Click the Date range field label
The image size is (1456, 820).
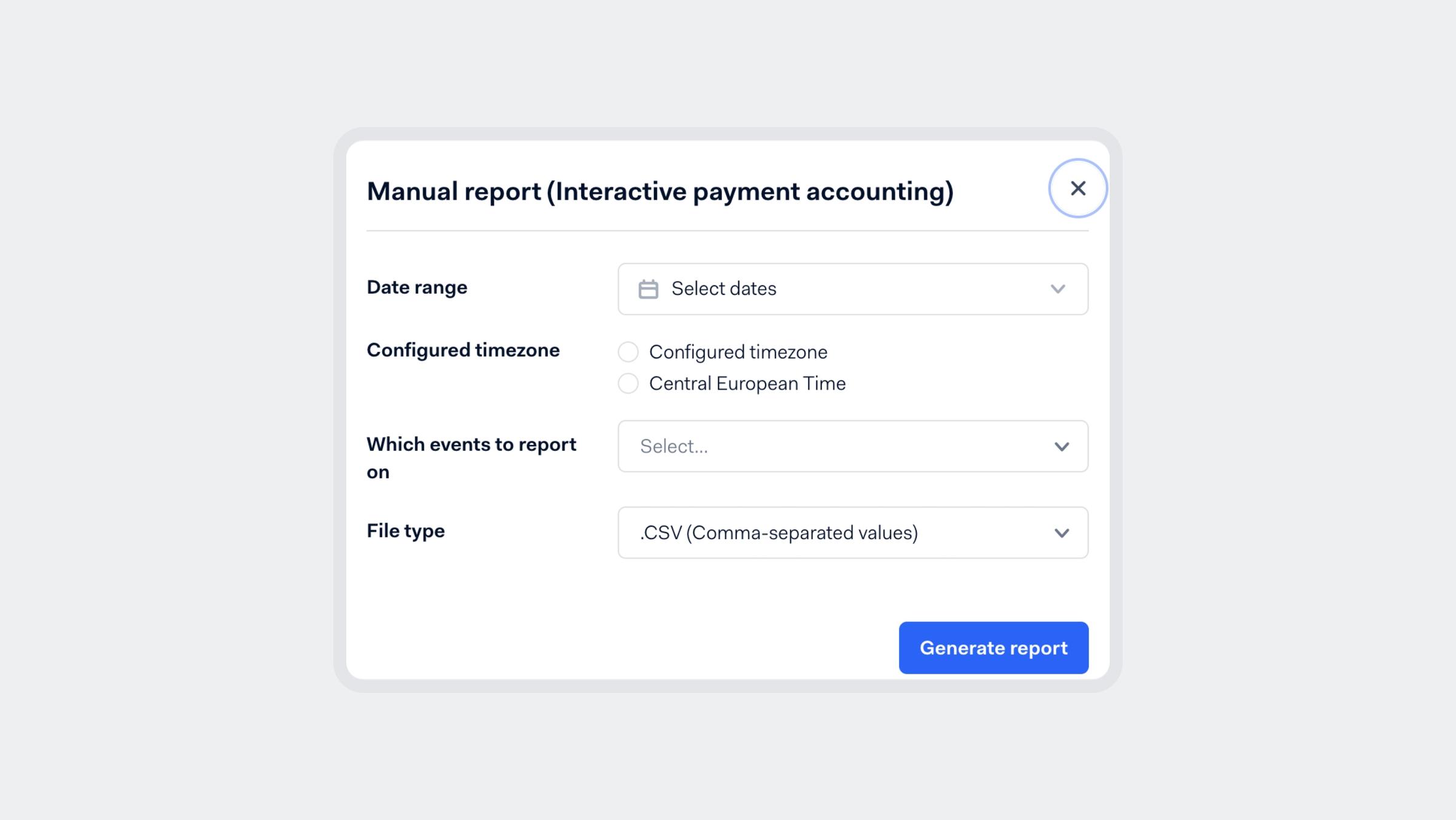click(x=417, y=287)
